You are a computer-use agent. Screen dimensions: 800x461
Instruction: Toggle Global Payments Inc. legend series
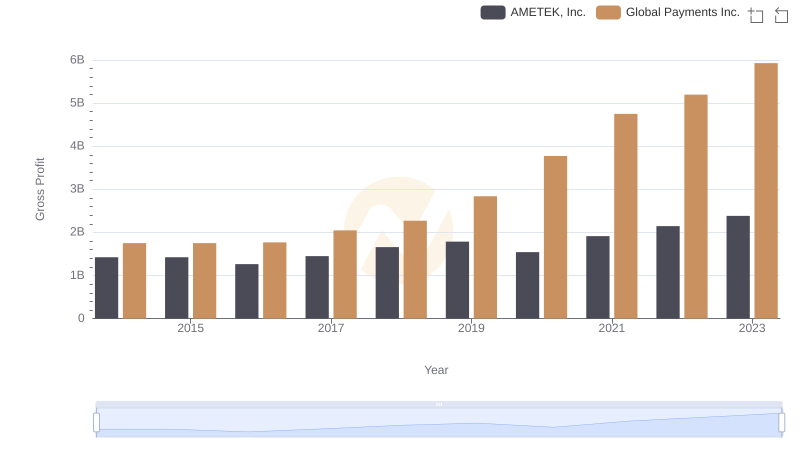[x=668, y=12]
